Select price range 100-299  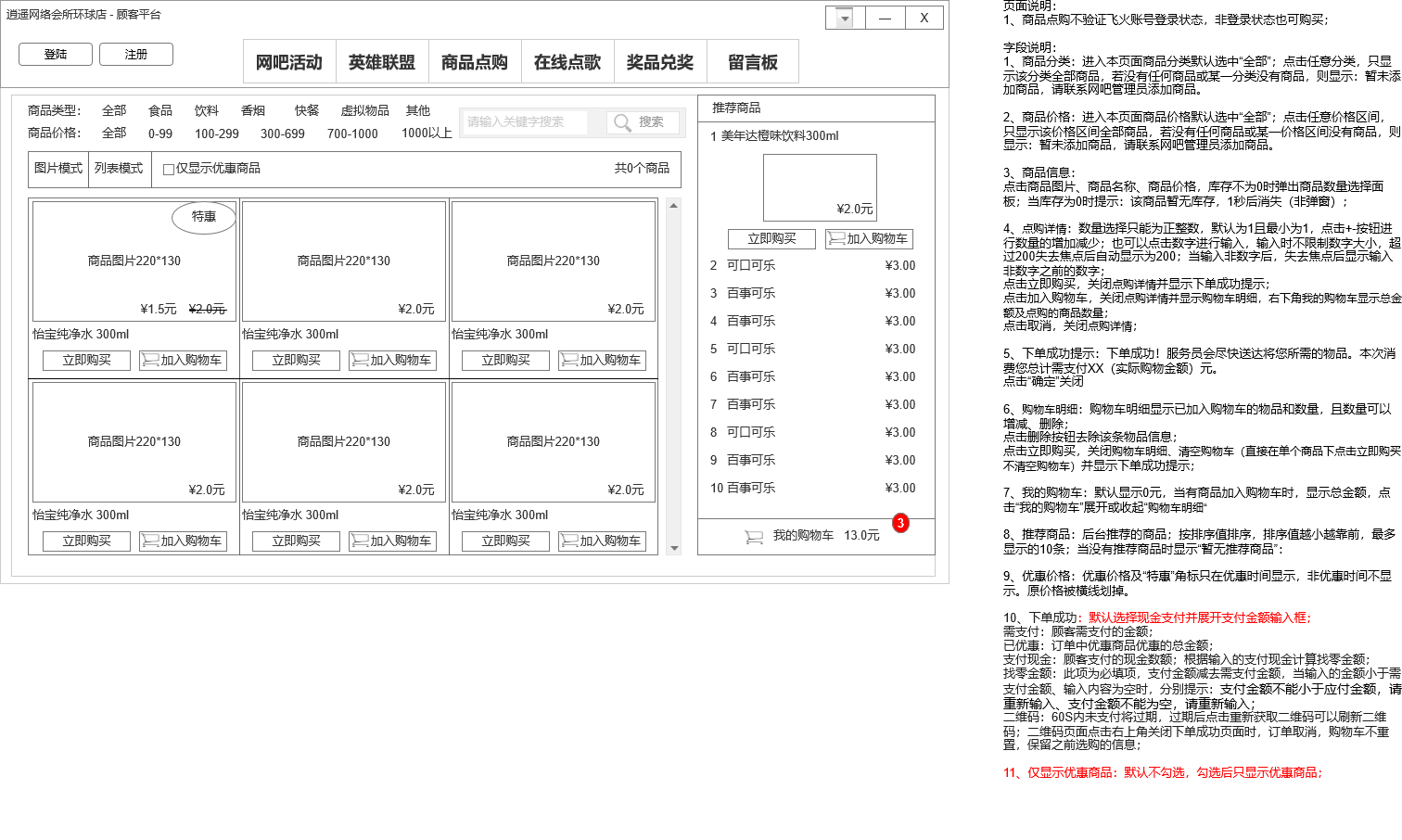217,134
